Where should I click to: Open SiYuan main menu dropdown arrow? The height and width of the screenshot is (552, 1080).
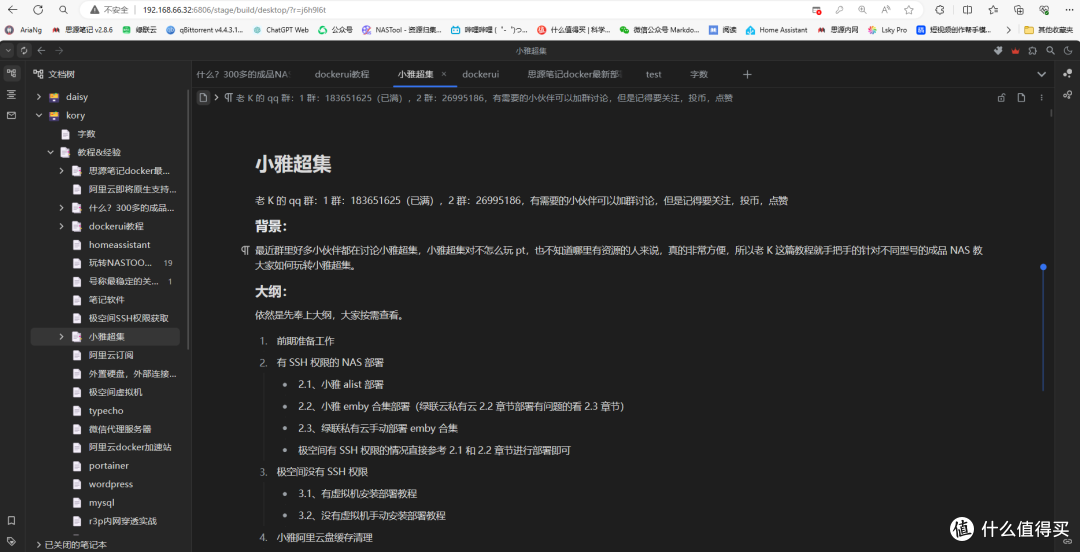pos(8,50)
